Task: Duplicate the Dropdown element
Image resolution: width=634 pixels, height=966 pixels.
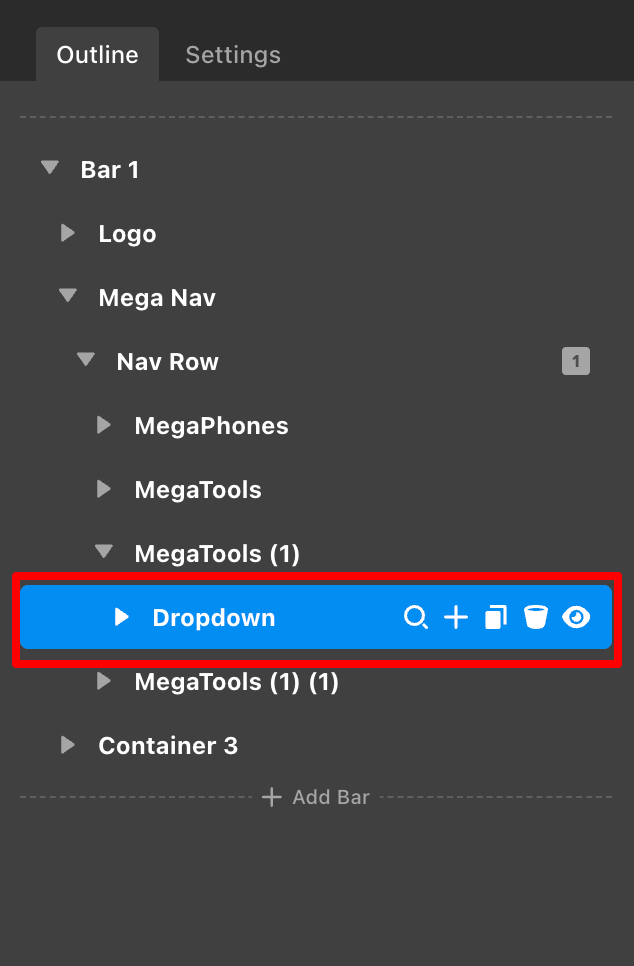Action: tap(496, 618)
